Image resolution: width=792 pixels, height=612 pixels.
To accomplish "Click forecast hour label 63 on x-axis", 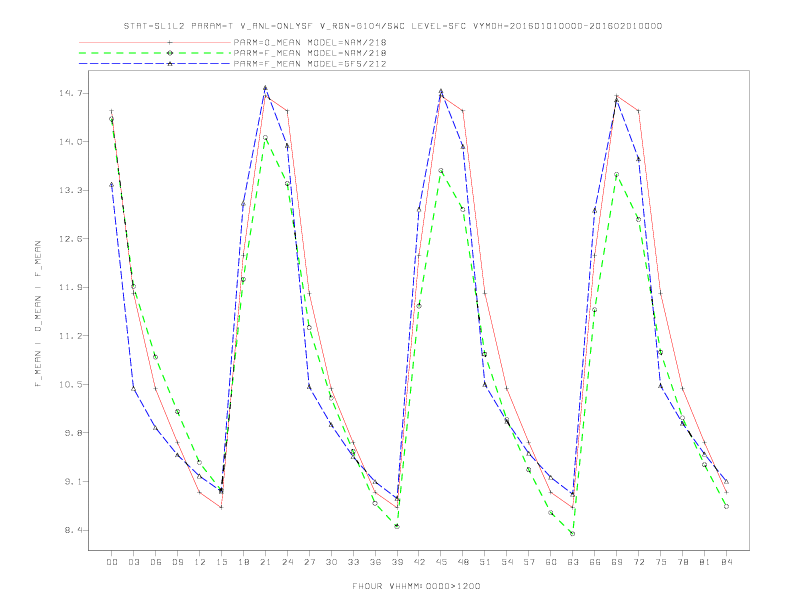I will click(x=572, y=562).
